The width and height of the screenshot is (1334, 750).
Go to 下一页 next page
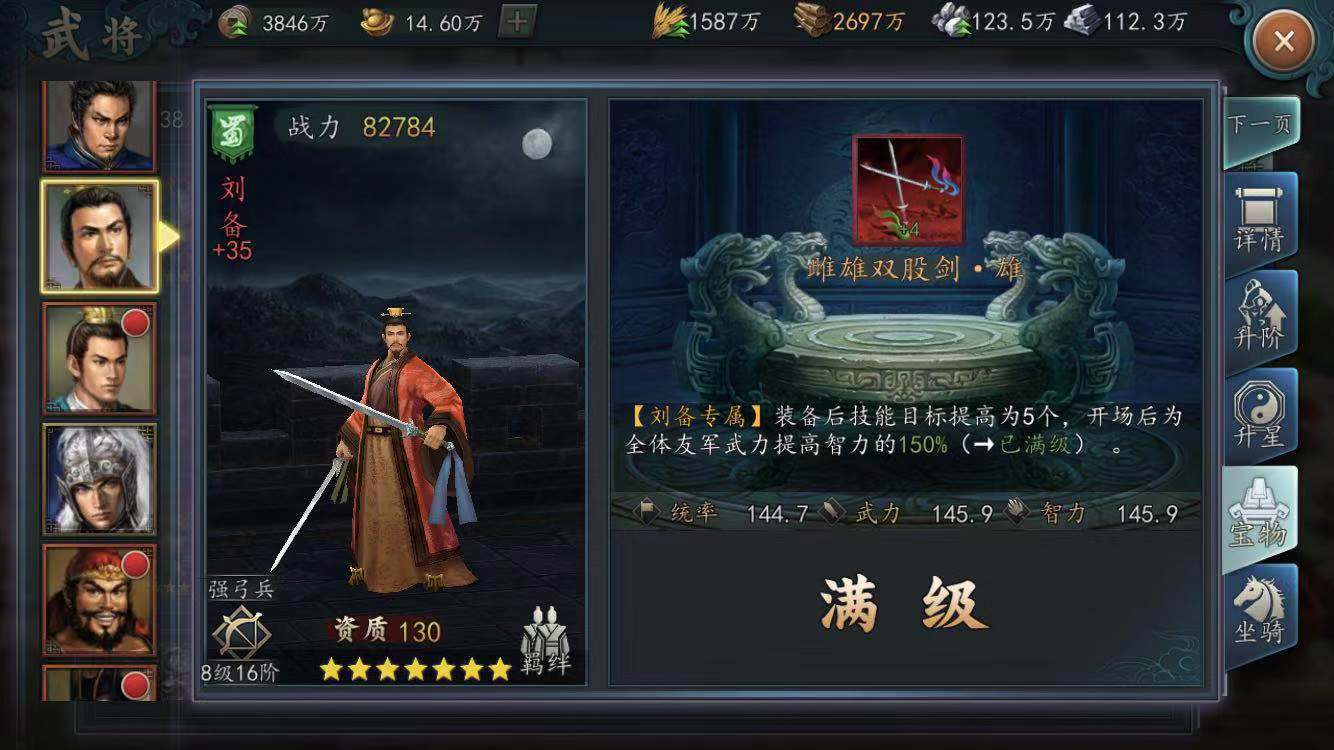pyautogui.click(x=1260, y=130)
